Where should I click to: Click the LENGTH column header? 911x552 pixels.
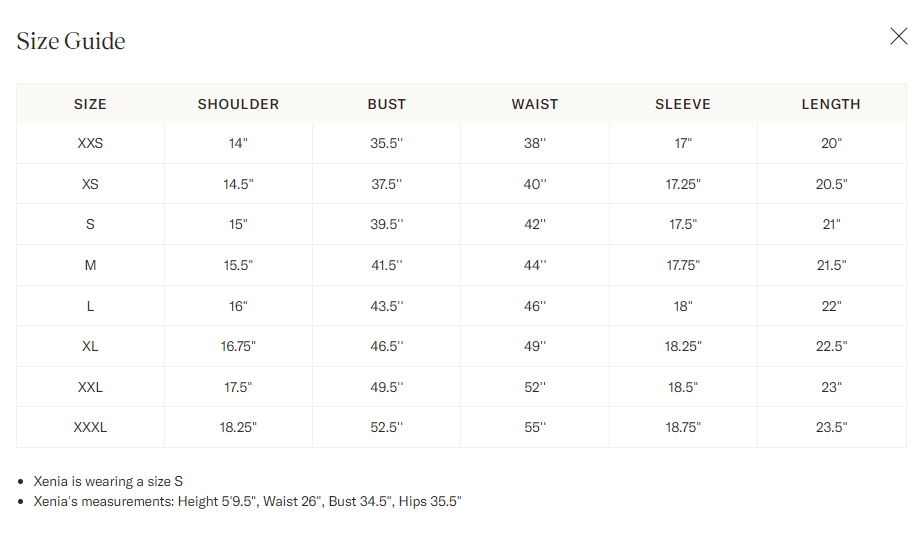(x=831, y=104)
